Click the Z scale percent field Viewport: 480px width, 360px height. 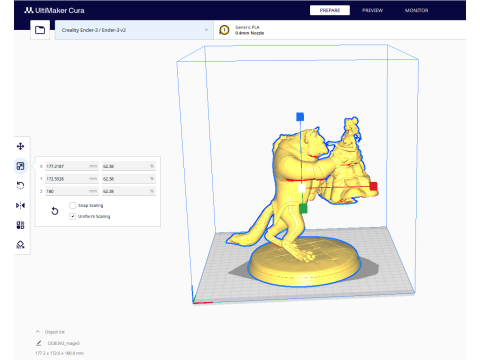(129, 191)
